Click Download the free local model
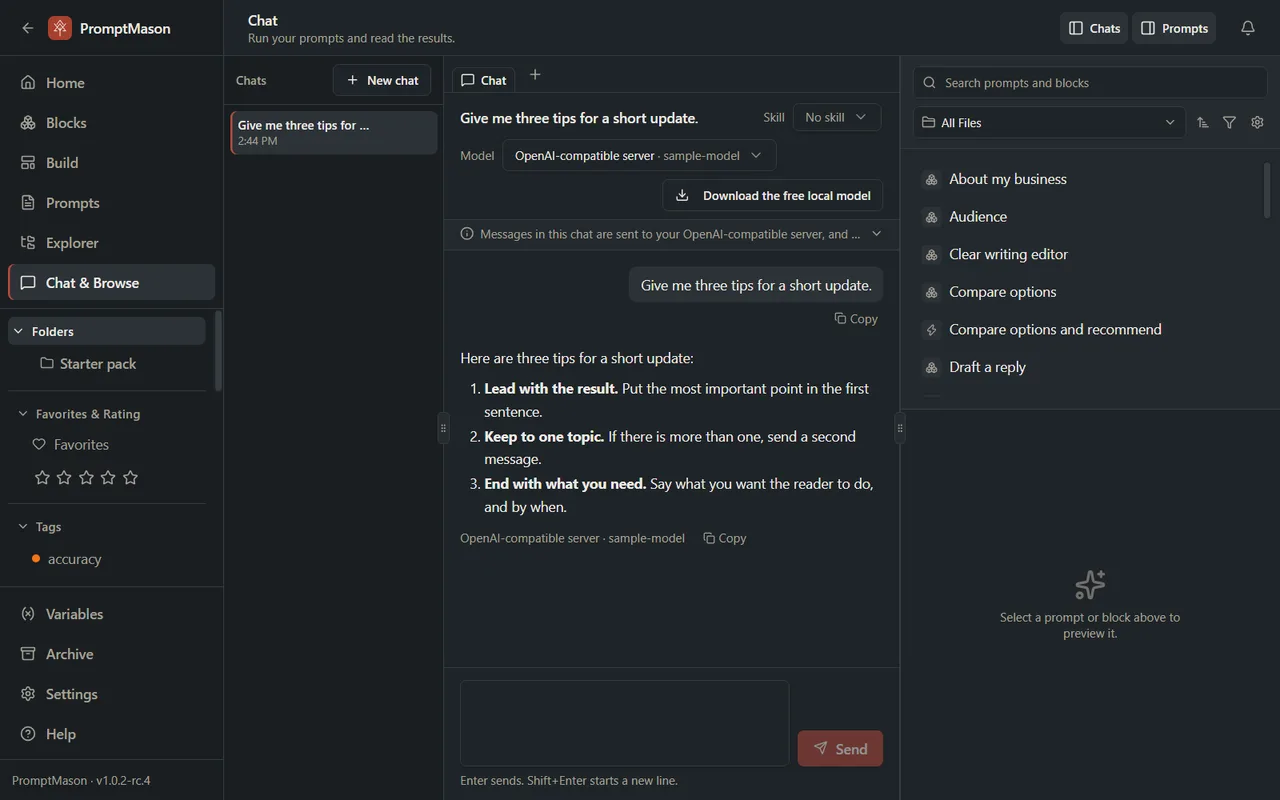The height and width of the screenshot is (800, 1280). click(x=773, y=195)
